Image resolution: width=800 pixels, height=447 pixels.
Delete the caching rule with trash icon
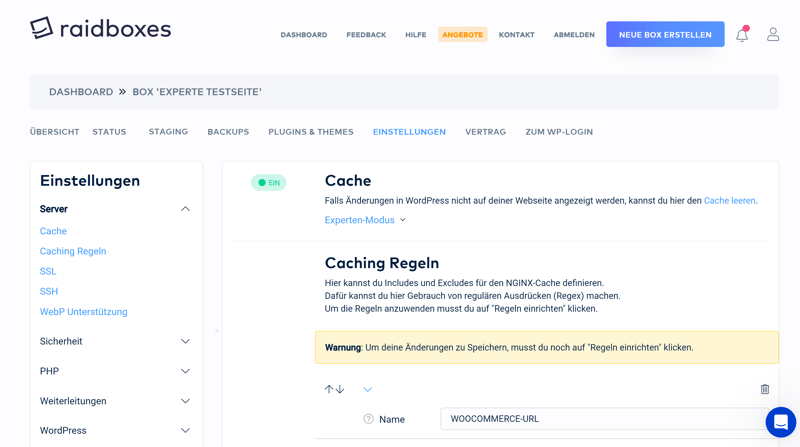coord(765,389)
